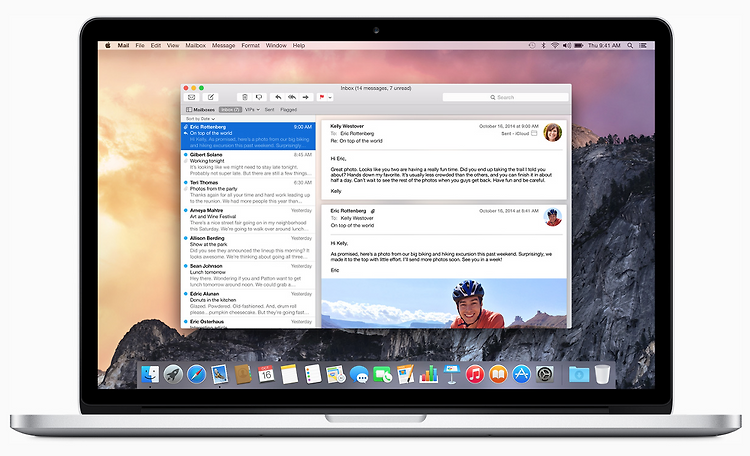750x456 pixels.
Task: Click the Wi-Fi status icon
Action: click(555, 45)
